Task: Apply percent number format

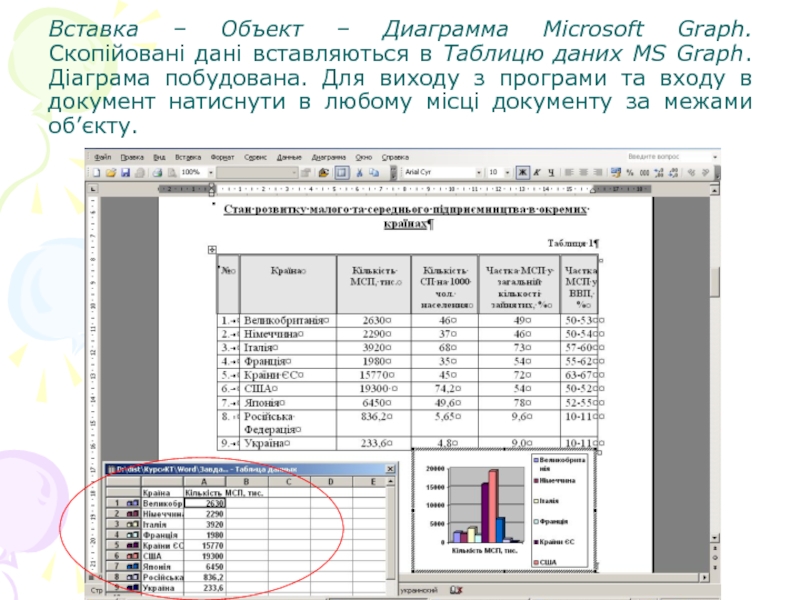Action: tap(630, 173)
